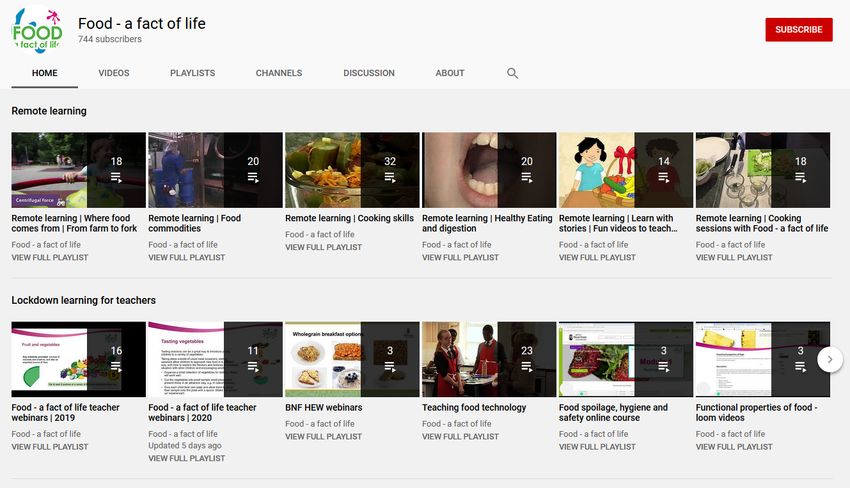Click playlist icon on Teaching food technology thumbnail
Image resolution: width=850 pixels, height=488 pixels.
[527, 367]
